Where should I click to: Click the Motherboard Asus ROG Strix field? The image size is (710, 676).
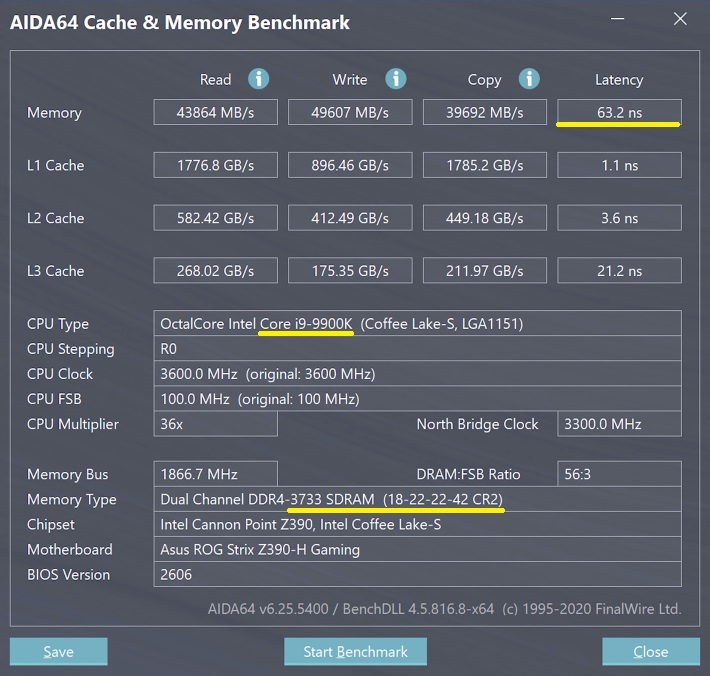click(417, 549)
